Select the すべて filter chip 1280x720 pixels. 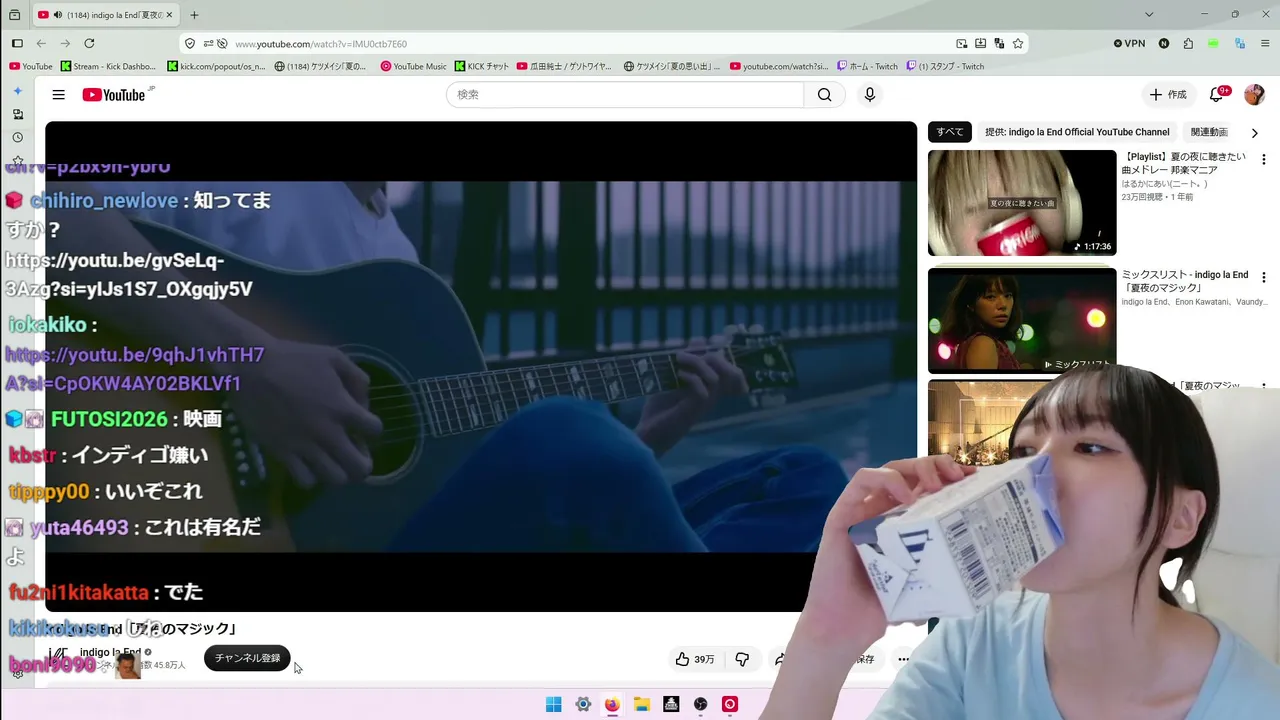950,132
